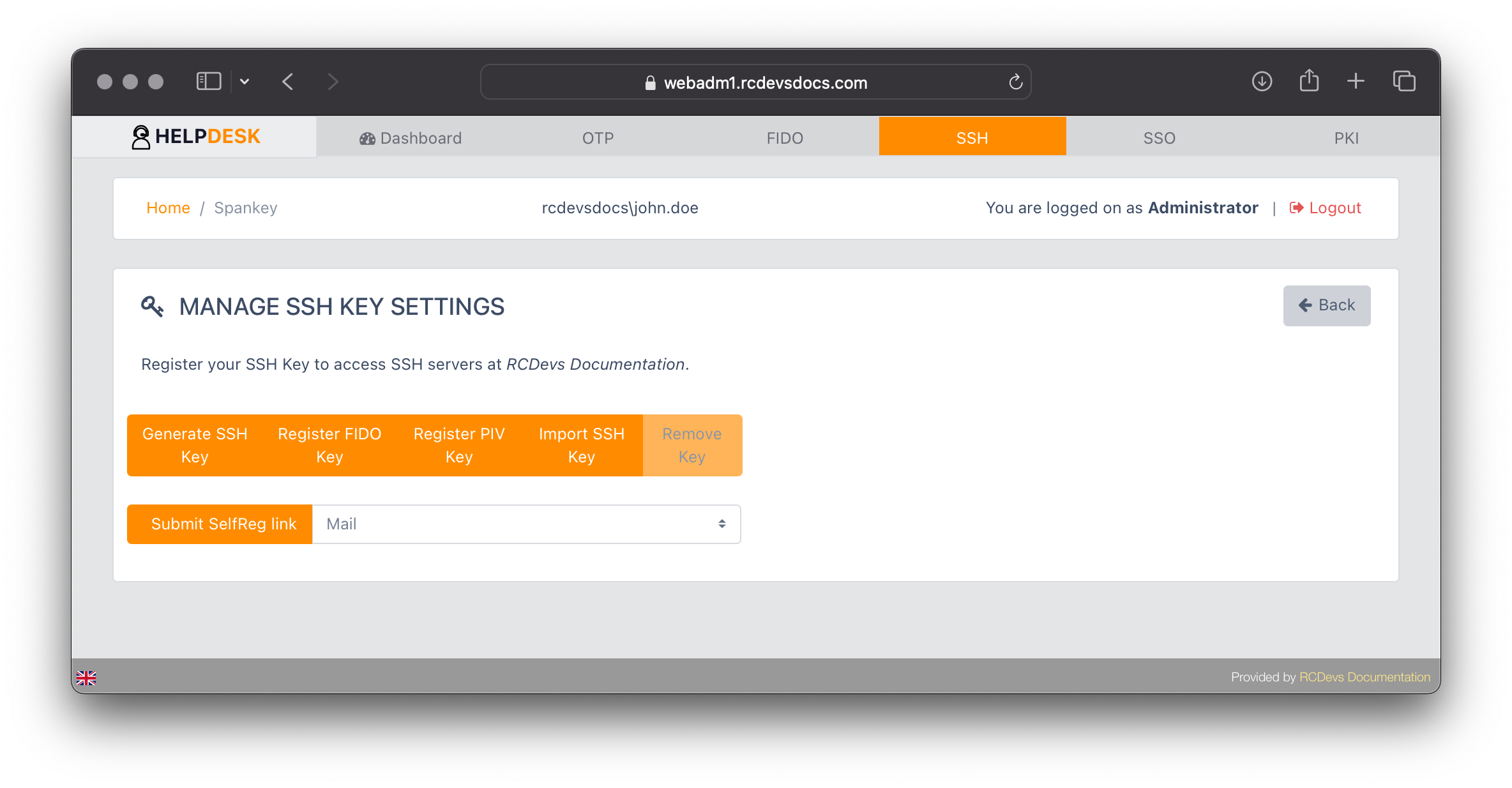1512x788 pixels.
Task: Click the Logout link
Action: [x=1326, y=208]
